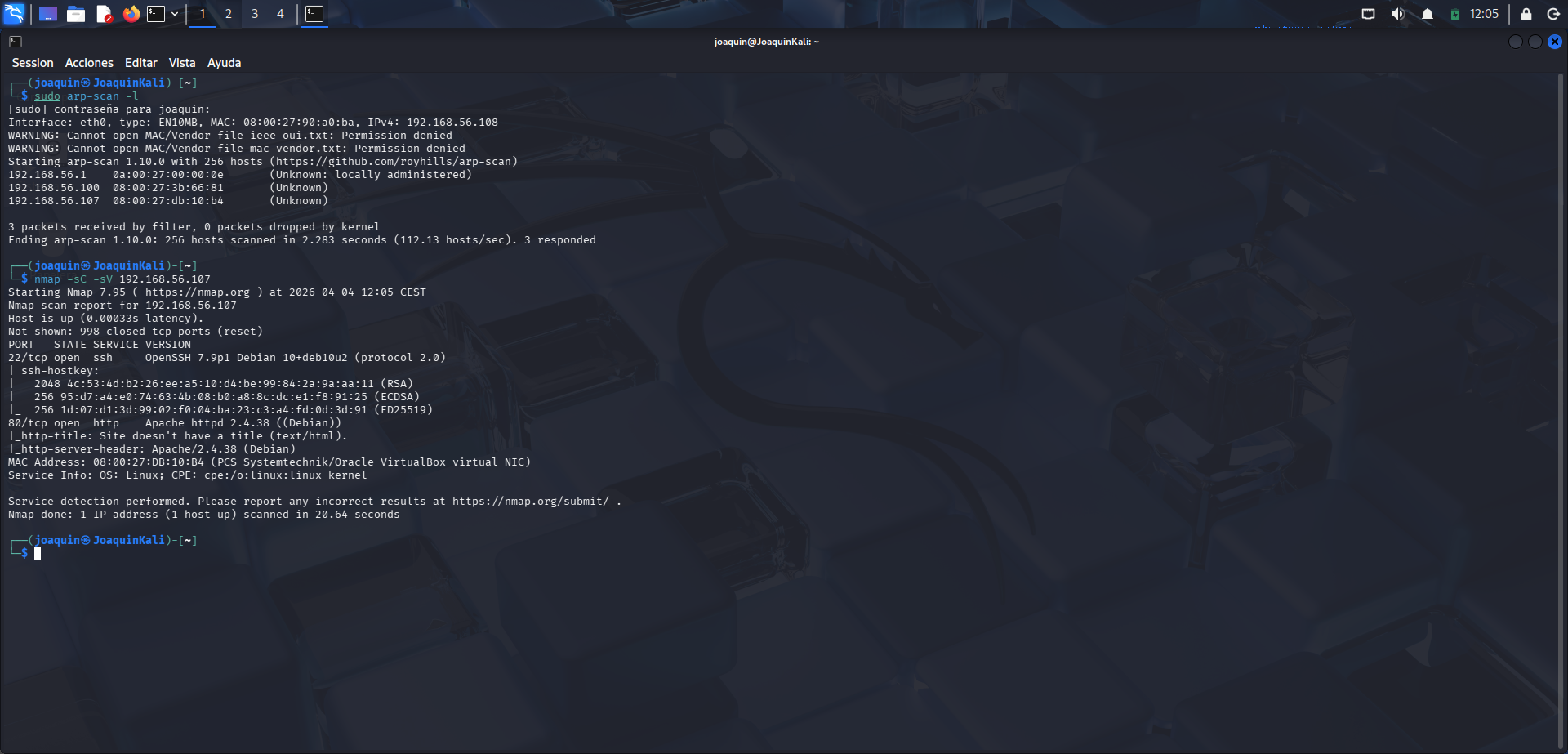Click the logout icon in the tray
Image resolution: width=1568 pixels, height=754 pixels.
pyautogui.click(x=1553, y=14)
